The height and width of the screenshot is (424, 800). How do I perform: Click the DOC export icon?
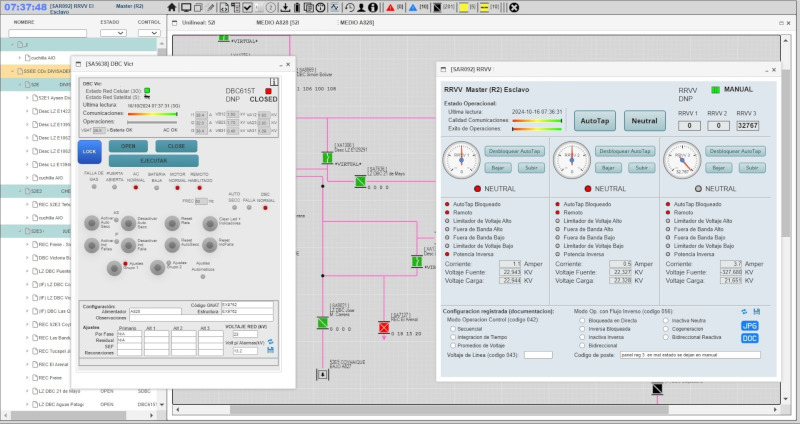749,338
